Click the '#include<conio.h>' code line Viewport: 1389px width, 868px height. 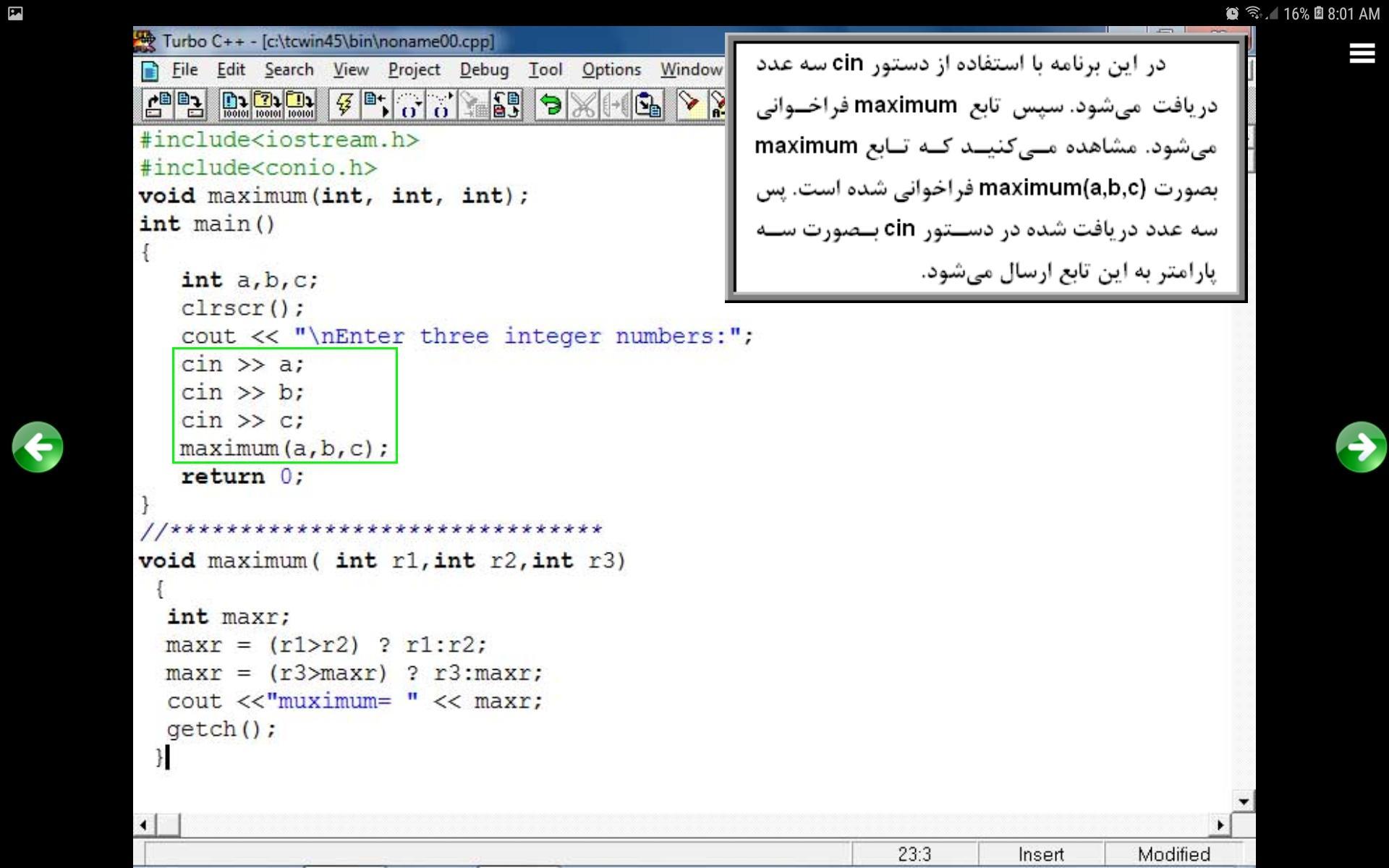258,168
